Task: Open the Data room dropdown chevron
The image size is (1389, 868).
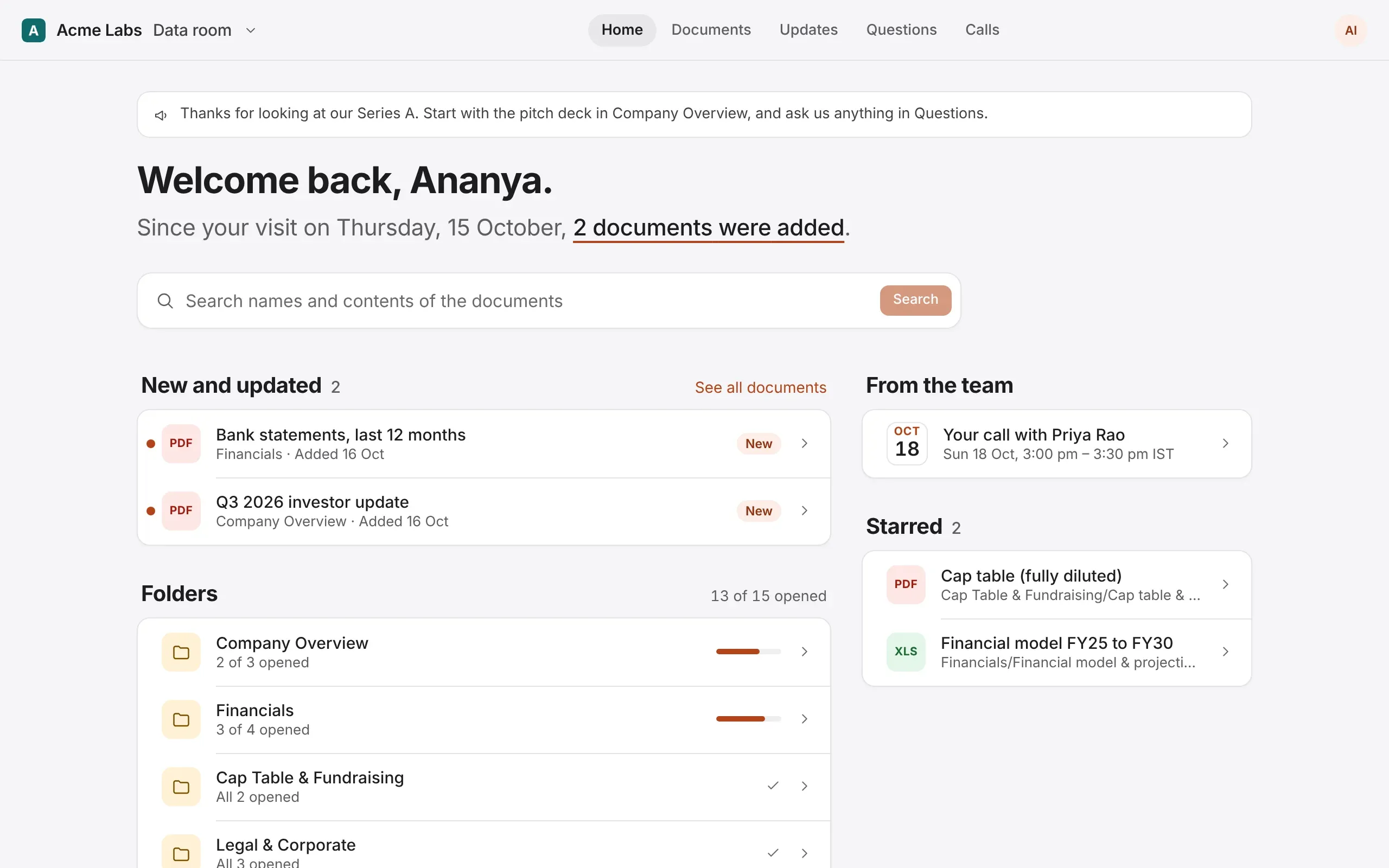Action: (x=250, y=30)
